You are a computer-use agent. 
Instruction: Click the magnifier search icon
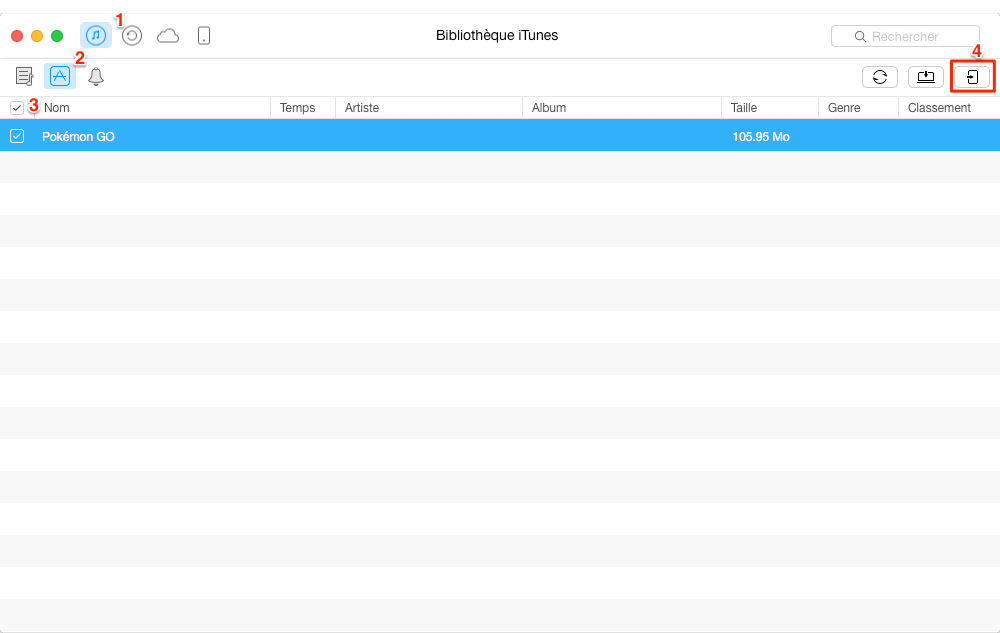[860, 37]
